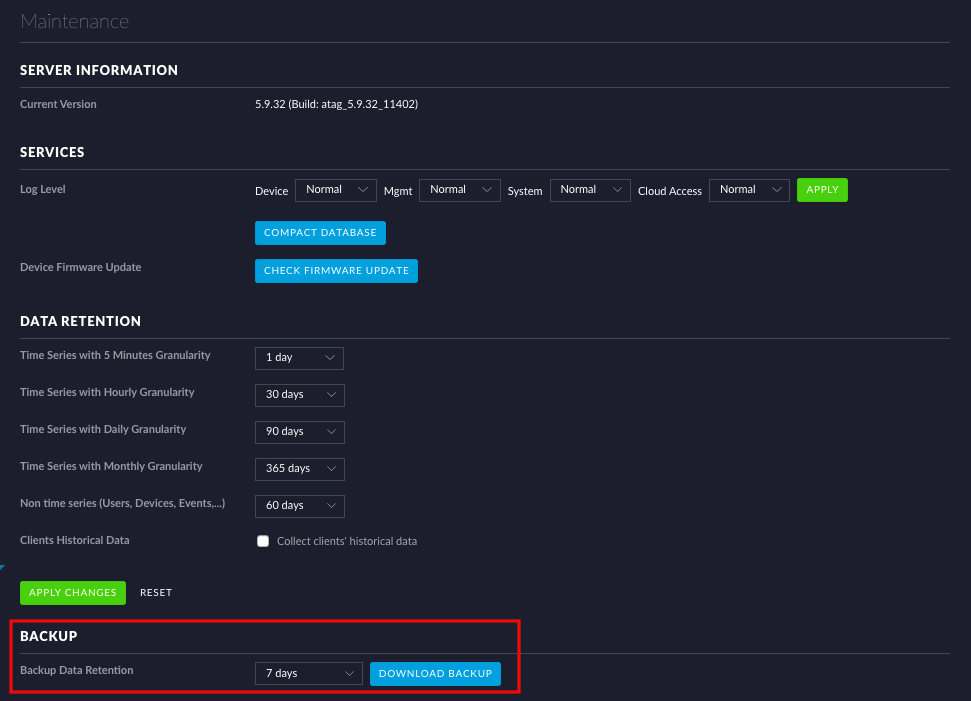Open the 5 Minutes Granularity retention dropdown

coord(299,358)
